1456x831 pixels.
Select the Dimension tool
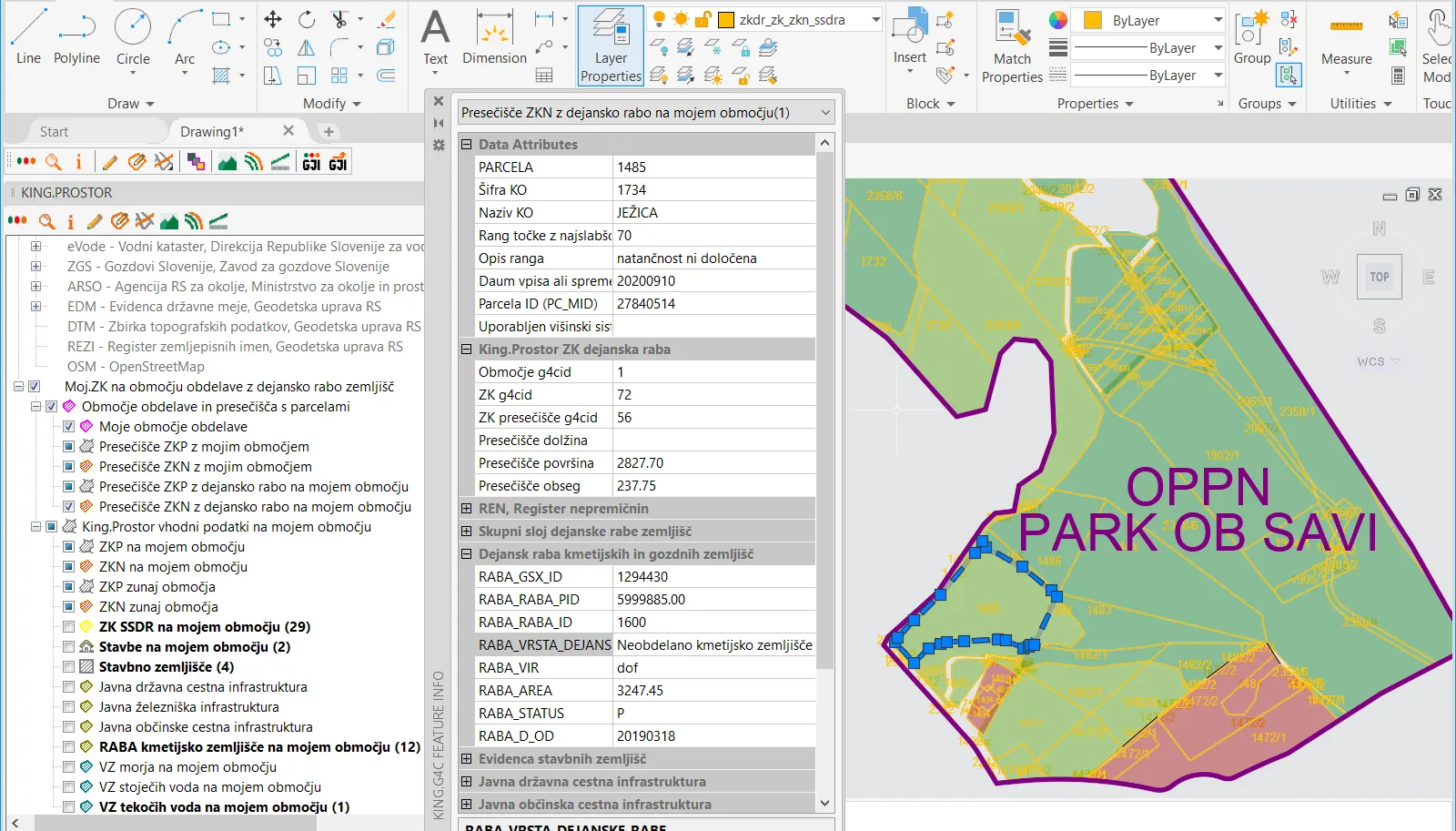tap(494, 38)
